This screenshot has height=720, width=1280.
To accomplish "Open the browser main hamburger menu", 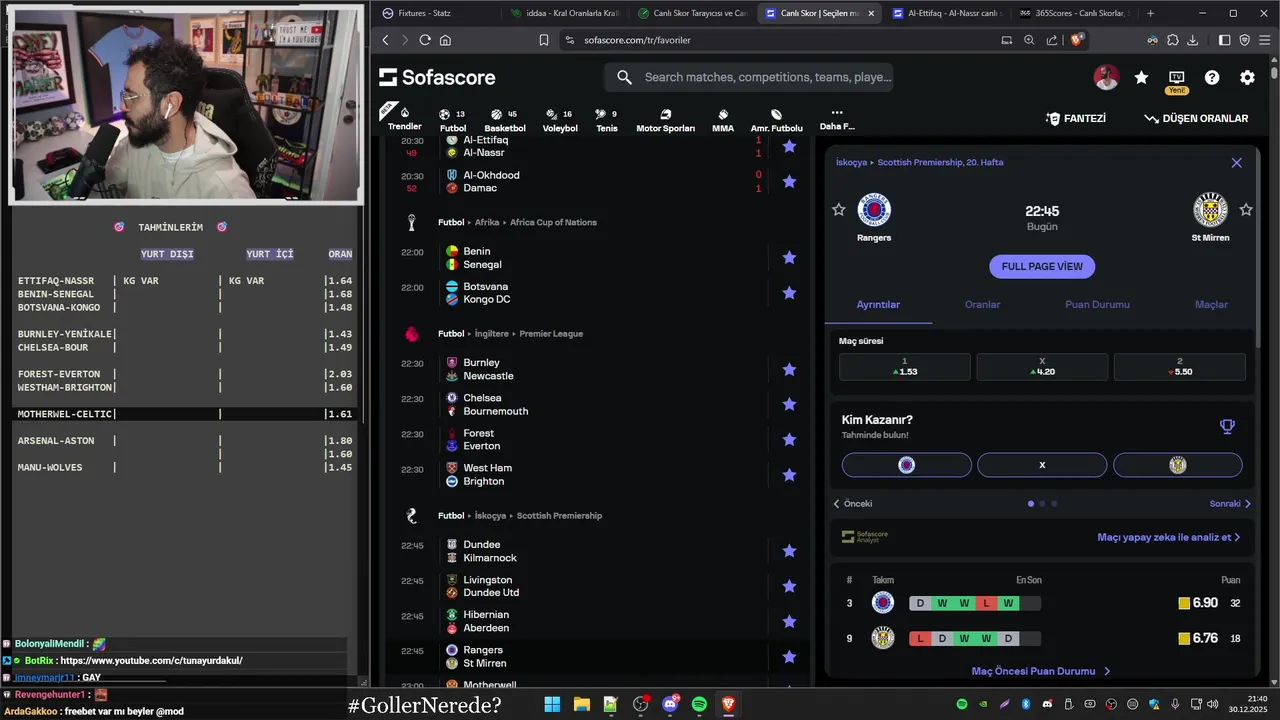I will click(1264, 40).
